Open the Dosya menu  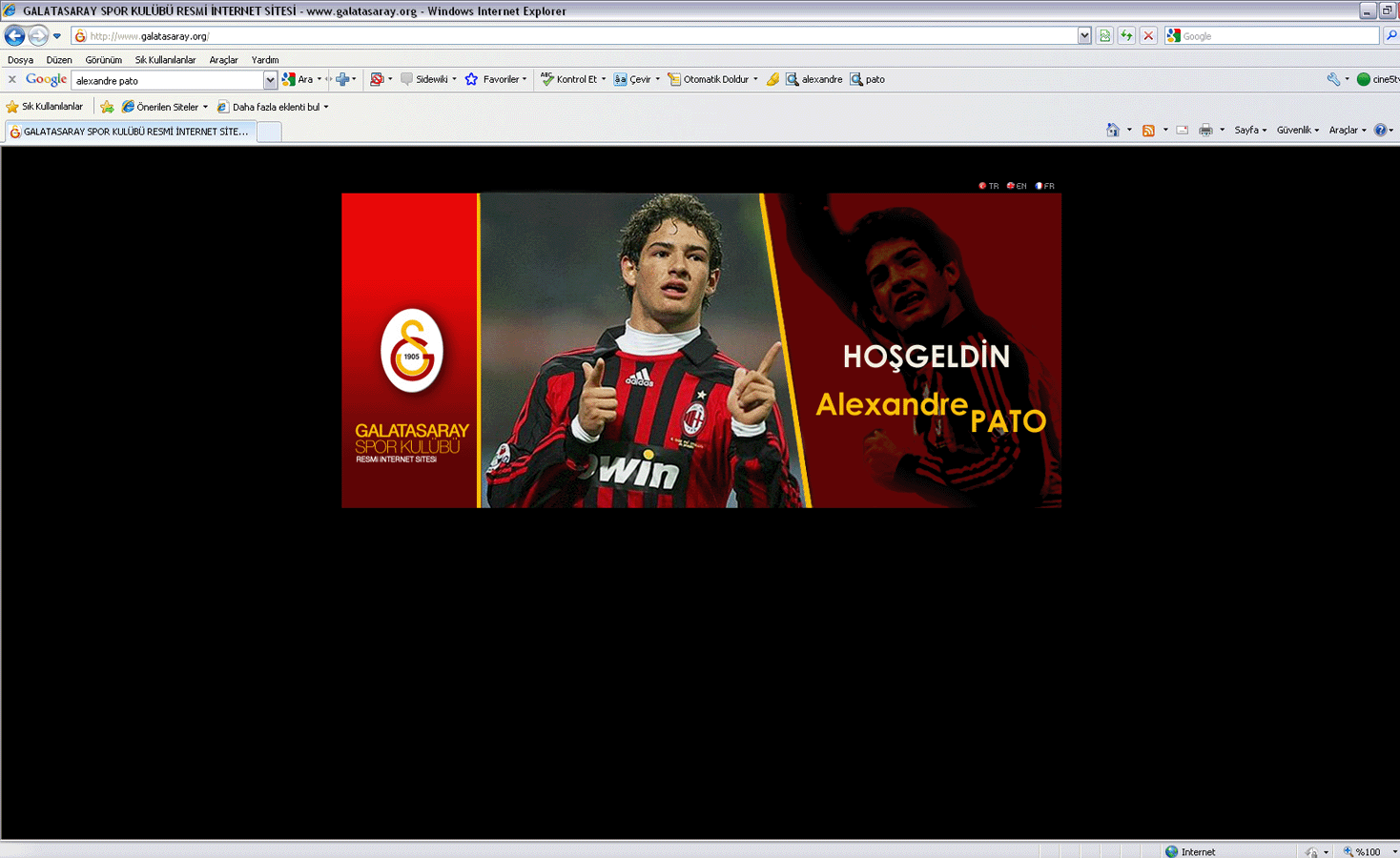tap(20, 60)
